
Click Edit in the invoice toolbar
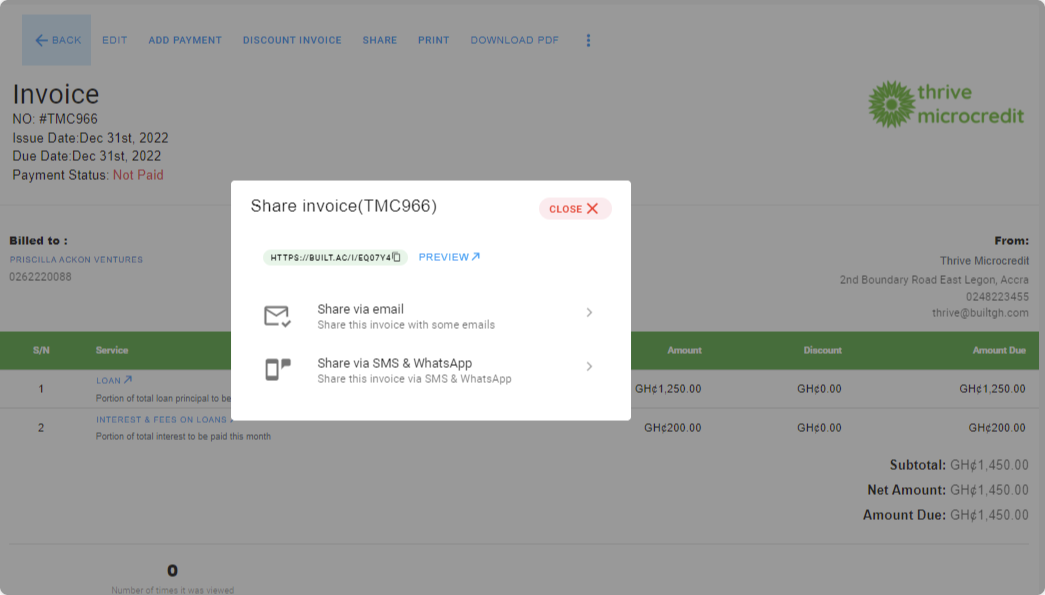115,40
